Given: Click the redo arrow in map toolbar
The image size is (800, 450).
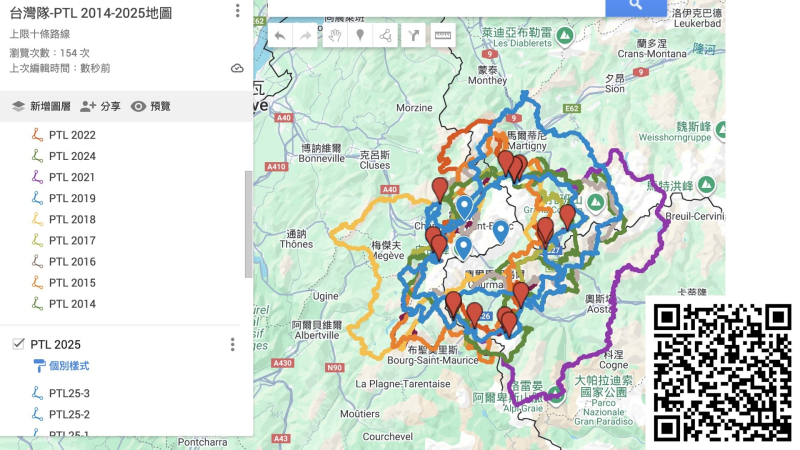Looking at the screenshot, I should (306, 35).
